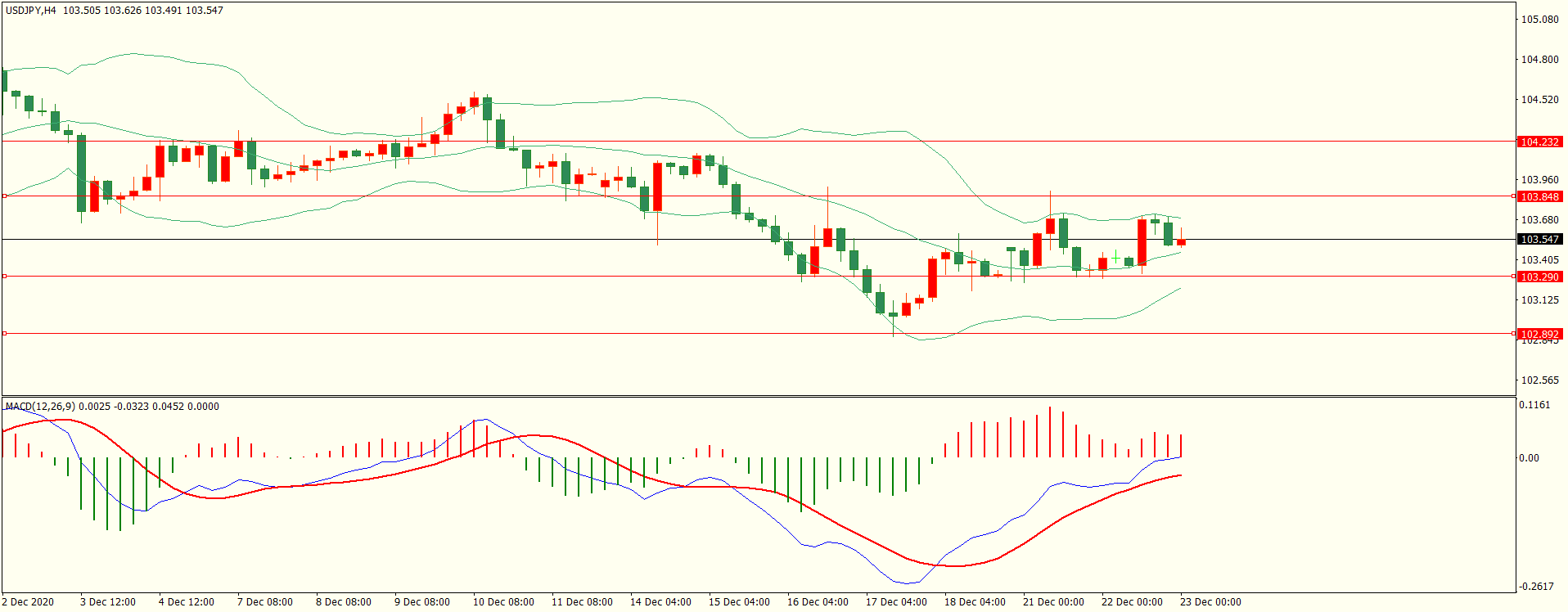The image size is (1568, 612).
Task: Click the 7 Dec 08:00 time axis label
Action: [264, 602]
